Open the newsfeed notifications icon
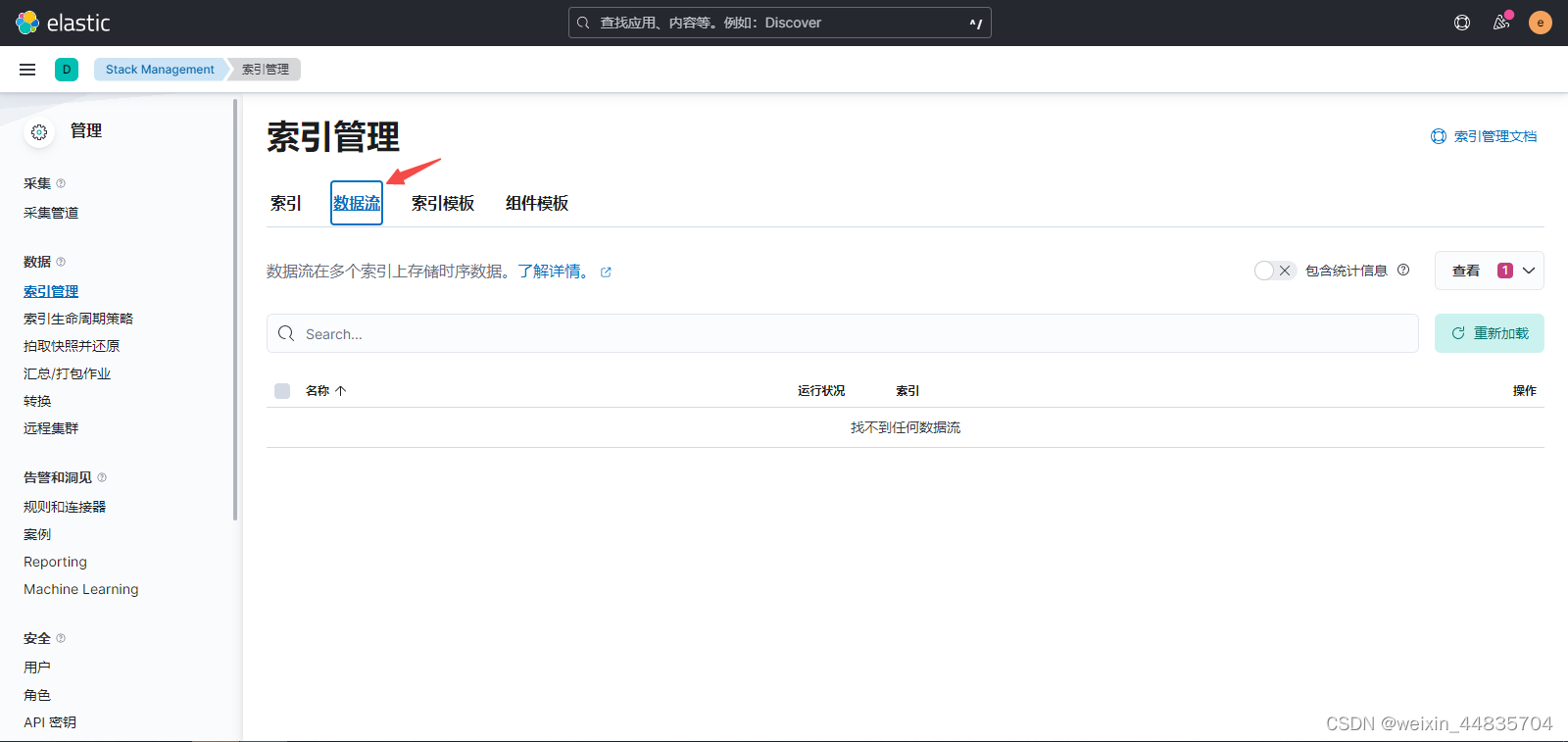 coord(1501,23)
